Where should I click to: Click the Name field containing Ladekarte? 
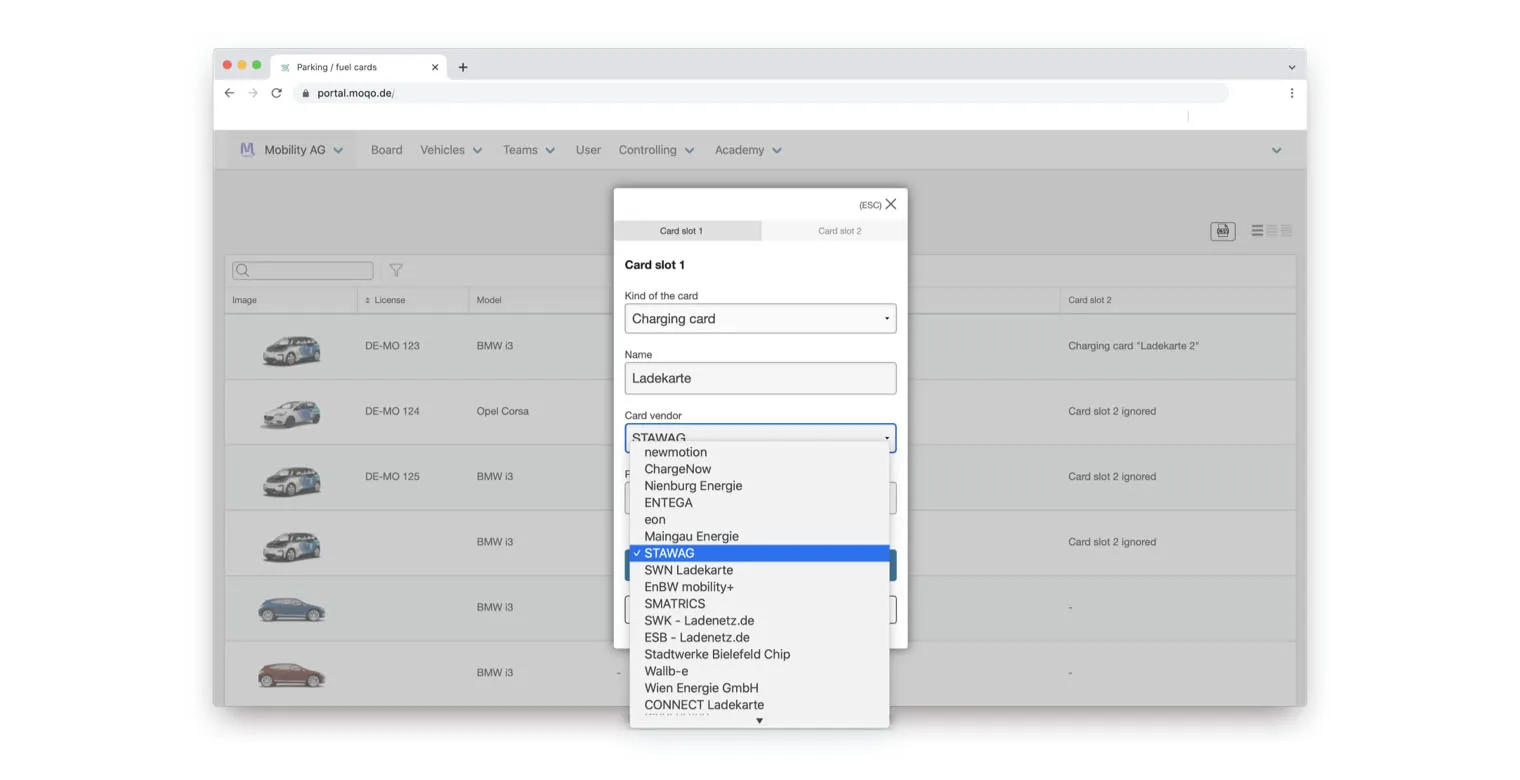(x=760, y=378)
